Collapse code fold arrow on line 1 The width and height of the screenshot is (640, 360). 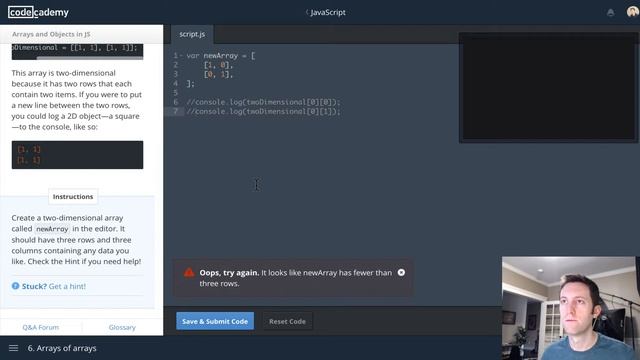(181, 56)
